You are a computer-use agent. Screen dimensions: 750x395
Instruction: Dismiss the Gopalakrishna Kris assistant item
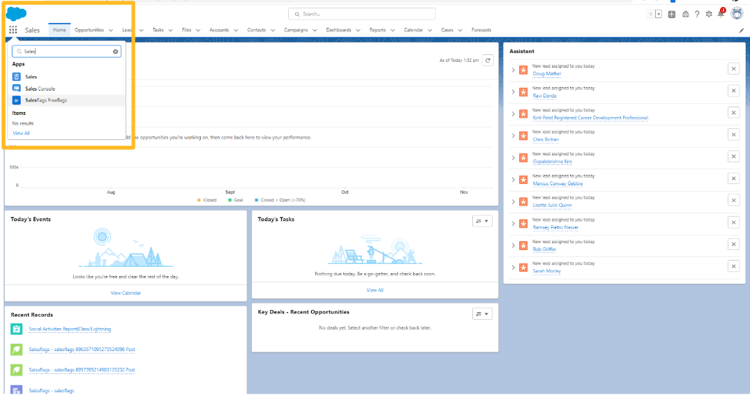click(x=733, y=156)
